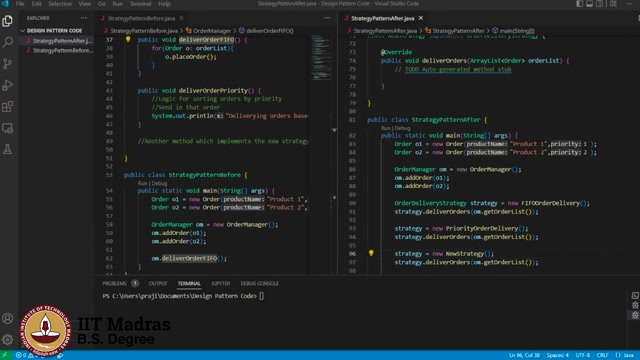The height and width of the screenshot is (360, 640).
Task: Click the minimap in left editor
Action: pyautogui.click(x=321, y=57)
